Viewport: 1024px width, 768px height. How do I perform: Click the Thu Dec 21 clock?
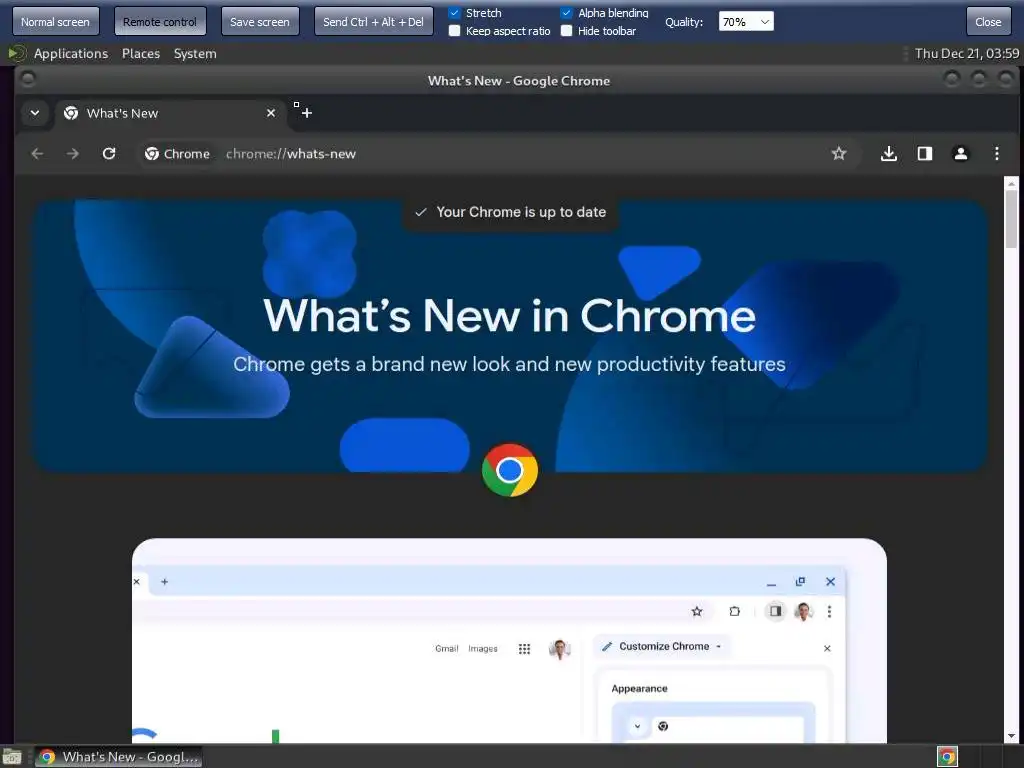[x=967, y=54]
